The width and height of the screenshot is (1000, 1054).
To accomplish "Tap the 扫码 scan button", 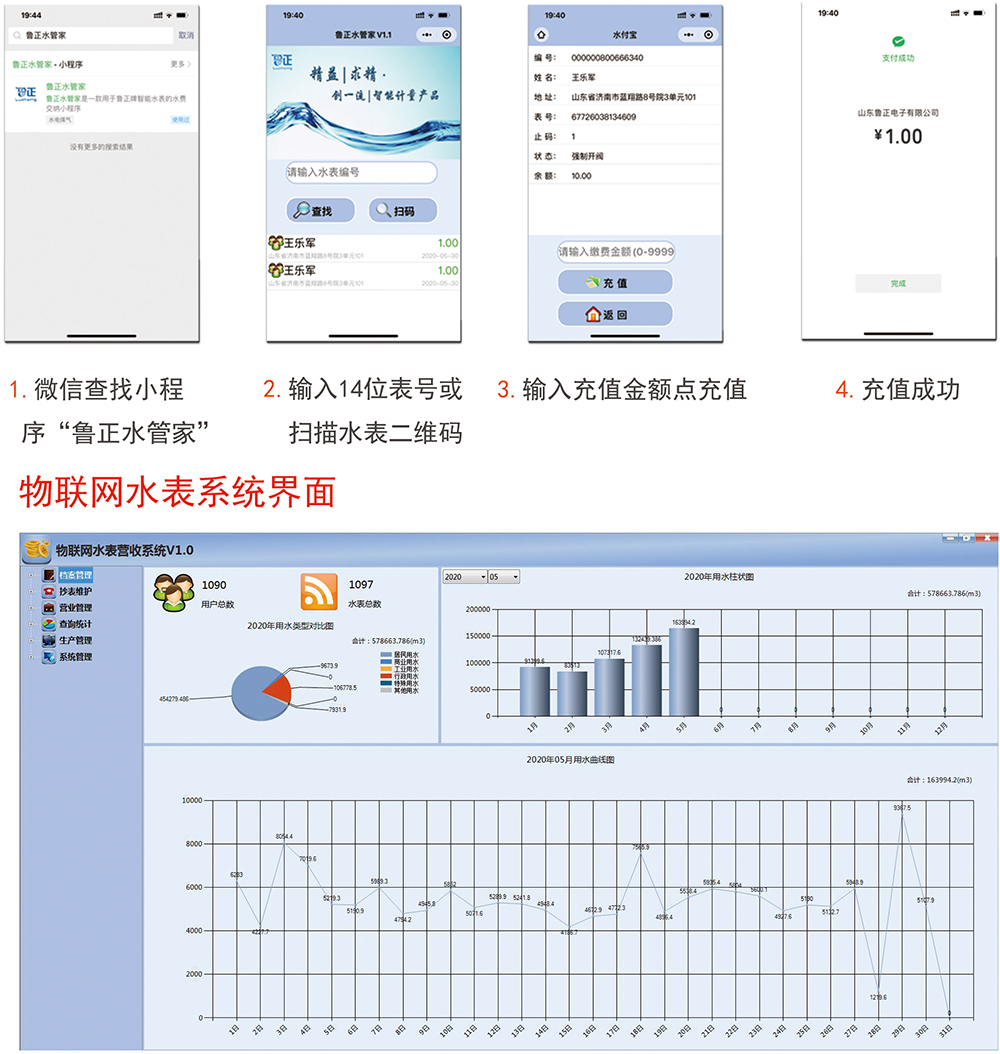I will (x=403, y=210).
